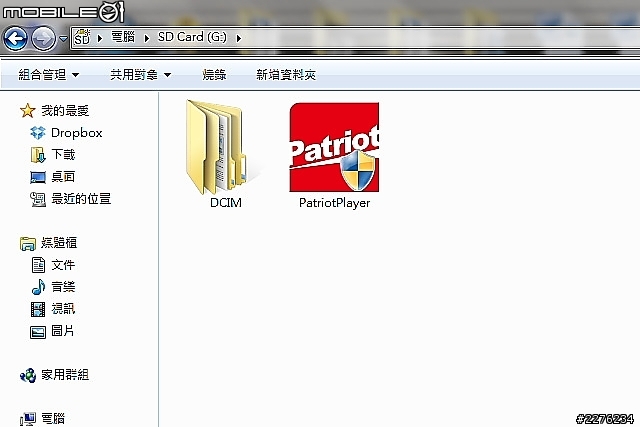Select SD Card (G:) breadcrumb

192,37
